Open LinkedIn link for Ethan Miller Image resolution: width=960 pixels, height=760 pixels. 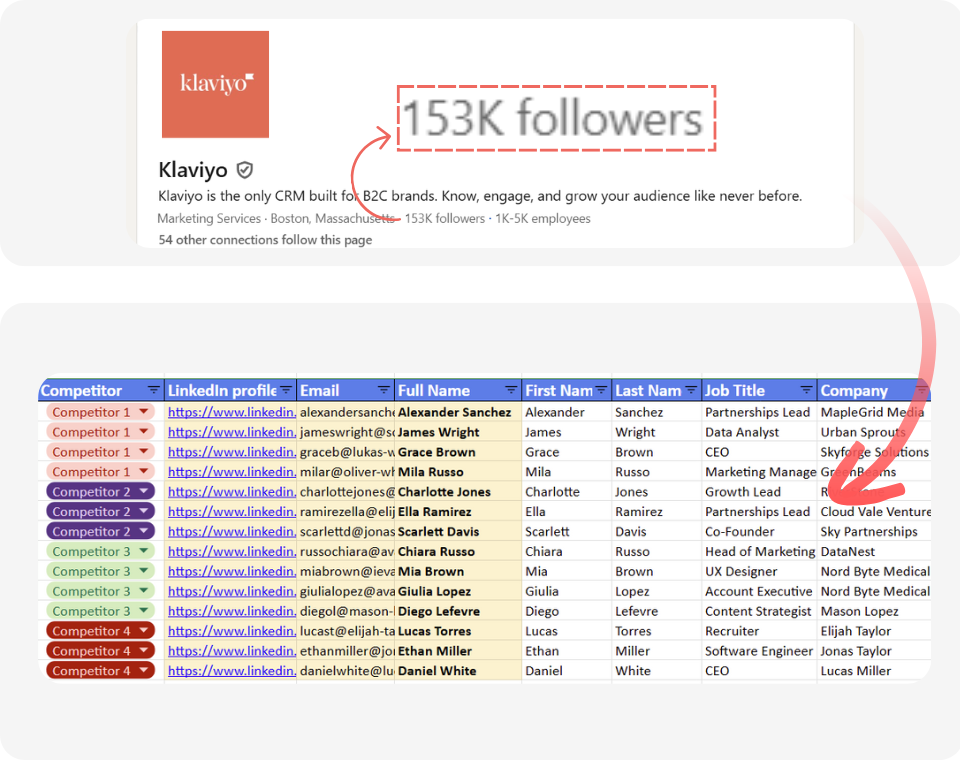(x=232, y=651)
